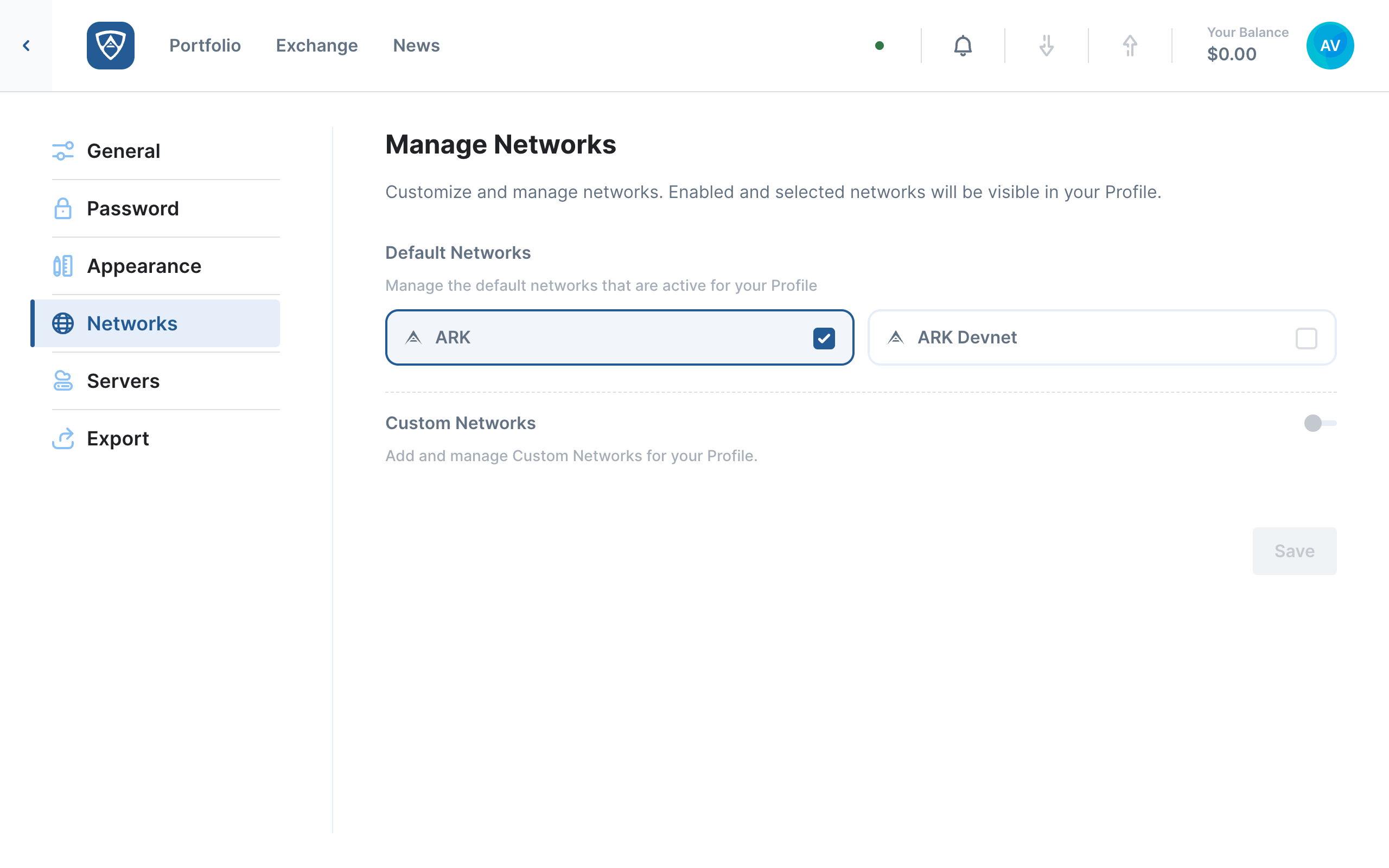Switch to Password settings
The height and width of the screenshot is (868, 1389).
[x=166, y=208]
